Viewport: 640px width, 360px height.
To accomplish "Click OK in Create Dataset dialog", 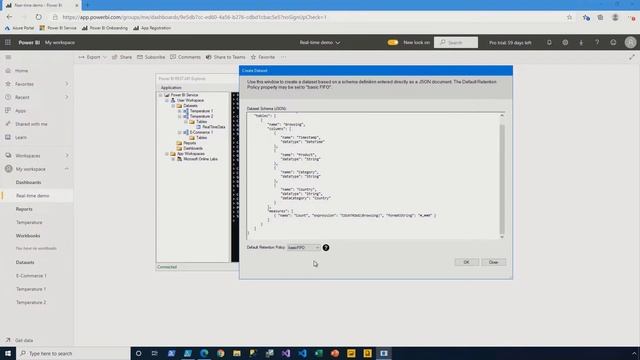I will coord(467,262).
